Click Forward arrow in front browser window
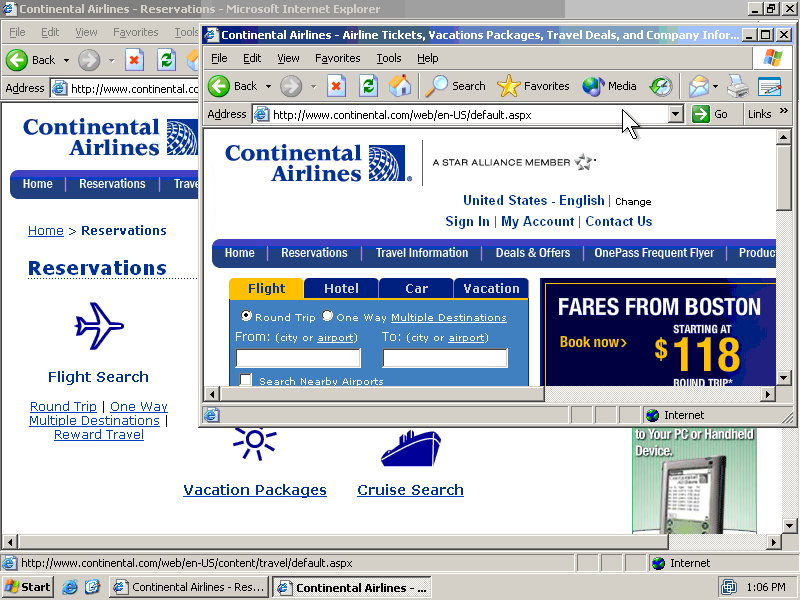 [x=291, y=86]
